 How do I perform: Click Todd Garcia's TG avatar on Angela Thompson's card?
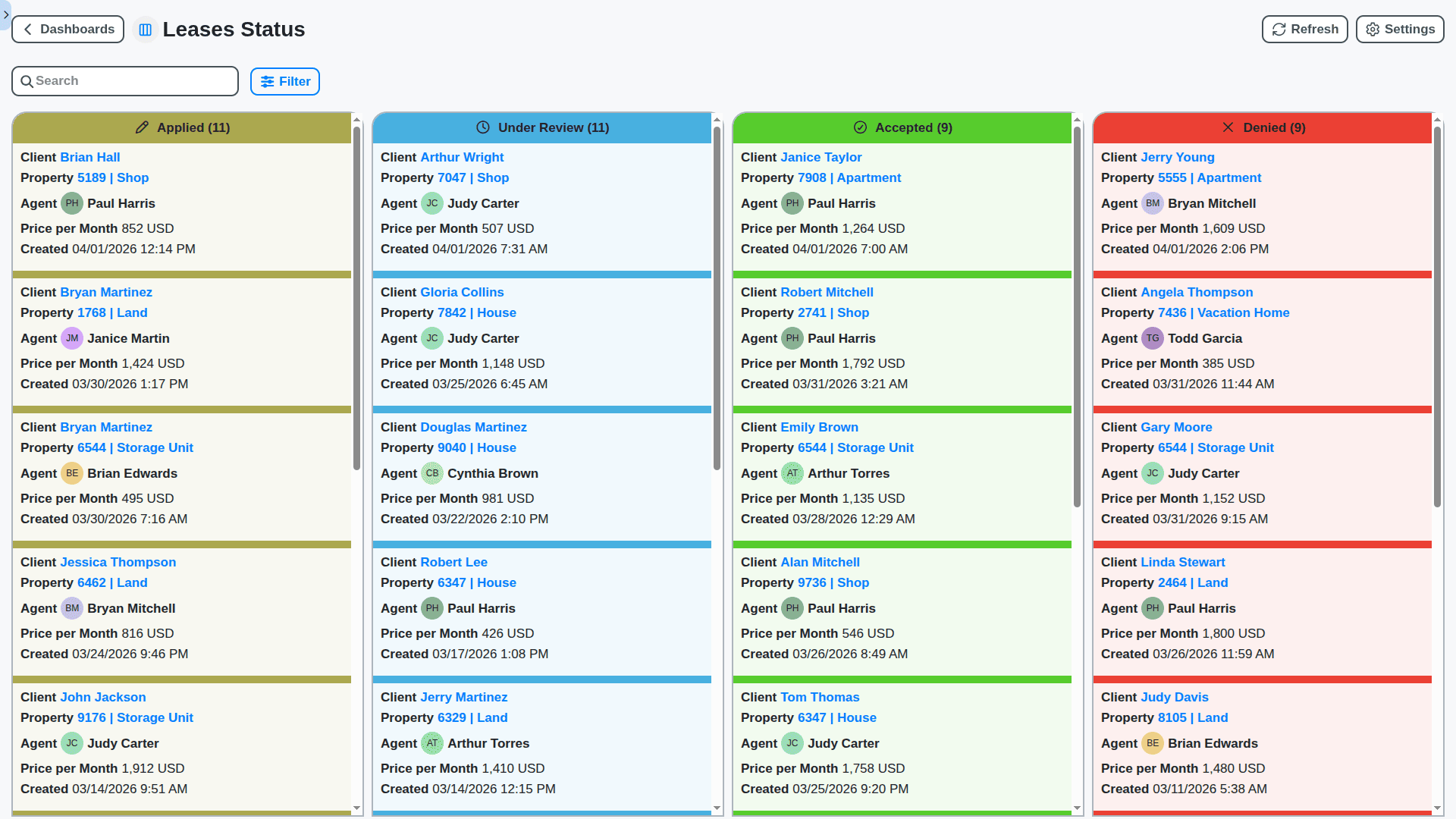pyautogui.click(x=1153, y=338)
